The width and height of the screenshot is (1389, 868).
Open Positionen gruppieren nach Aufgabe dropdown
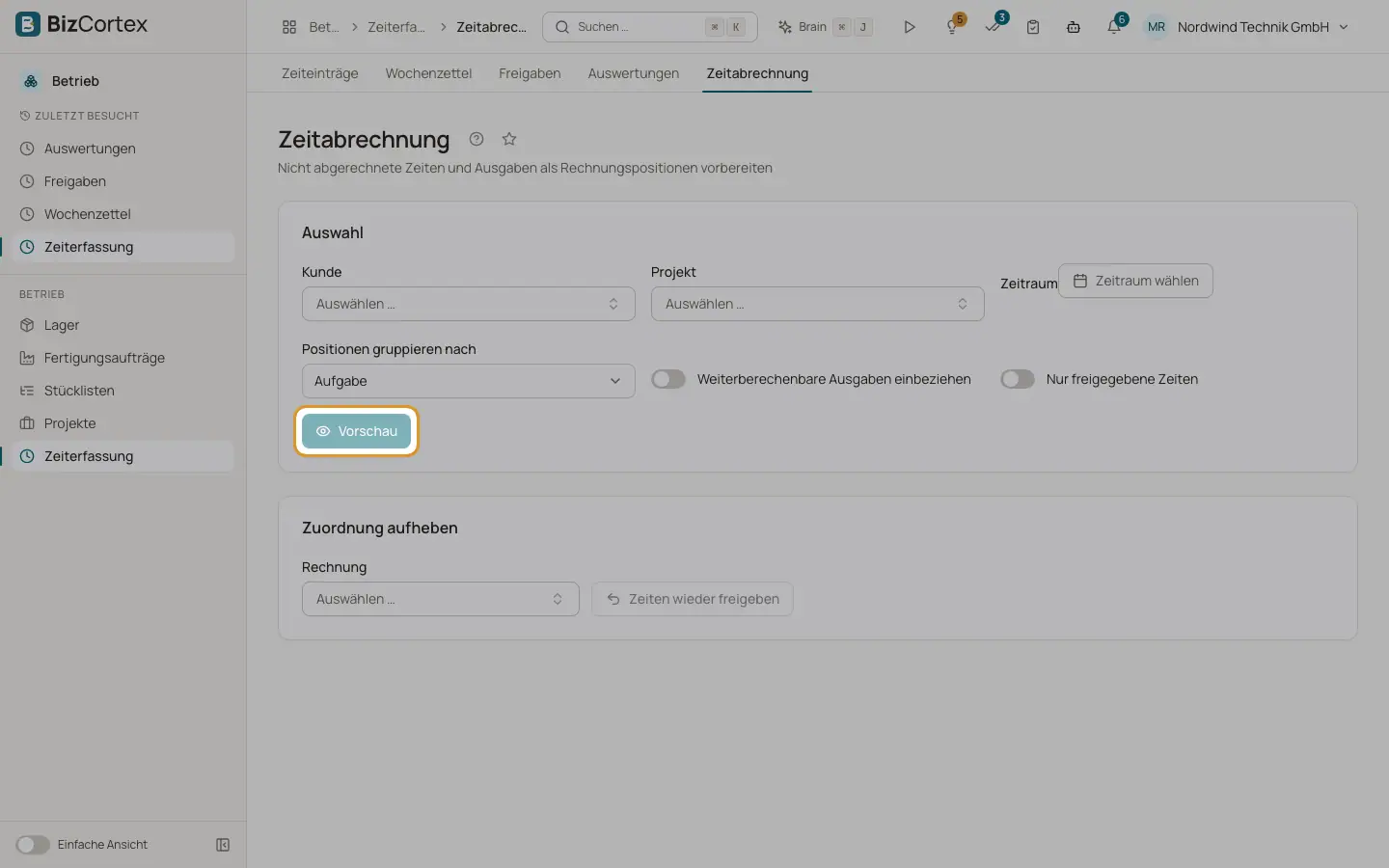pos(469,381)
